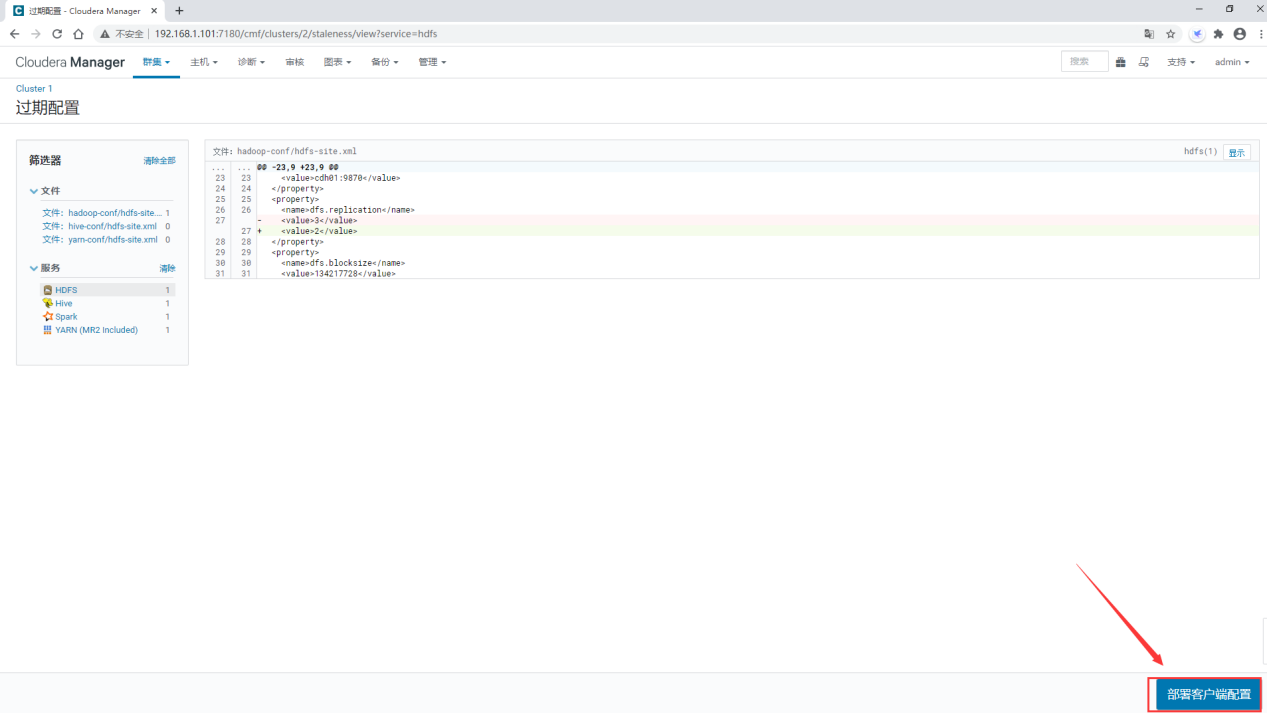
Task: Open the 诊断 dropdown menu
Action: tap(251, 62)
